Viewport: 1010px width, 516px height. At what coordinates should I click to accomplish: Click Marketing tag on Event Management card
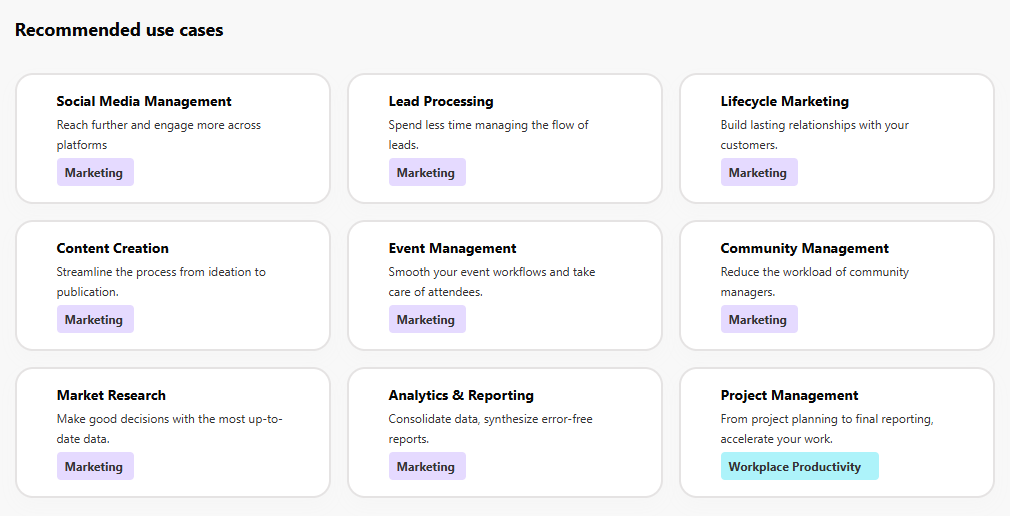(x=426, y=320)
